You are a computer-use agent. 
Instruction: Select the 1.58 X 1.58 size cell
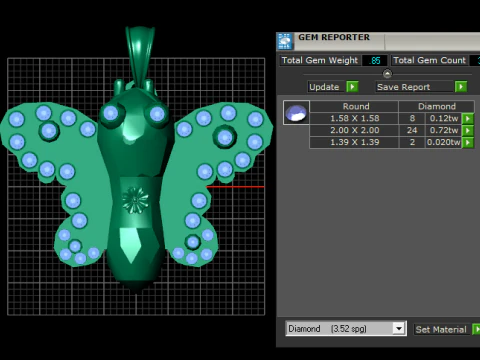click(x=354, y=118)
